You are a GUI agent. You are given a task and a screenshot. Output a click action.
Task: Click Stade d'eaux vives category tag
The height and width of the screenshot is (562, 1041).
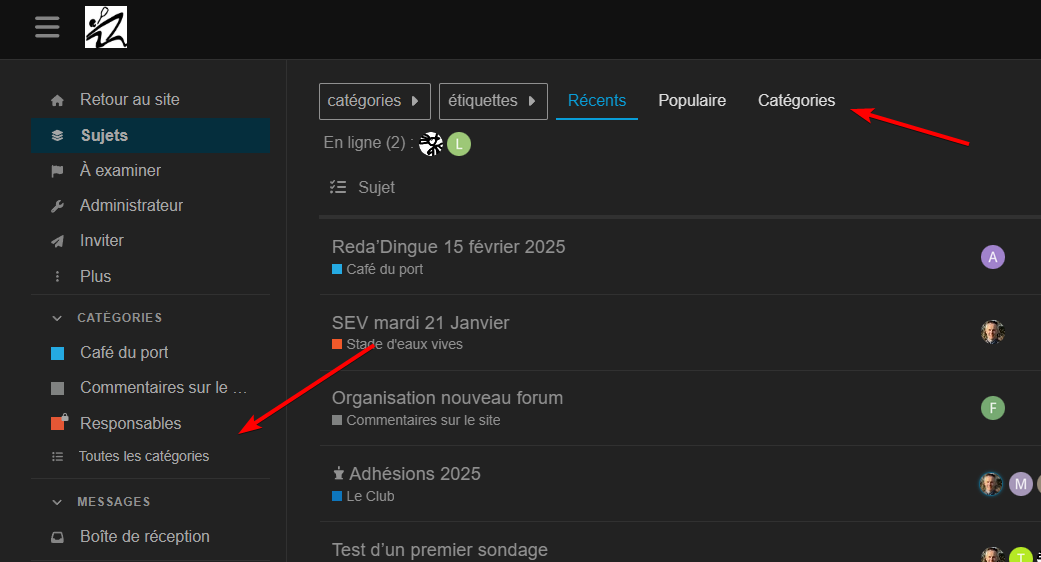pos(398,344)
